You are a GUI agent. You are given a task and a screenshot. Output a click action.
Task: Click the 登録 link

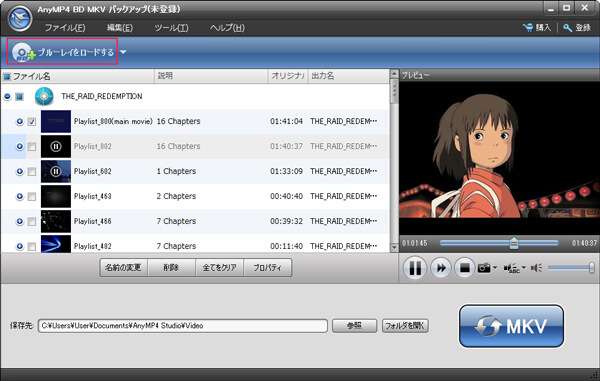click(583, 28)
